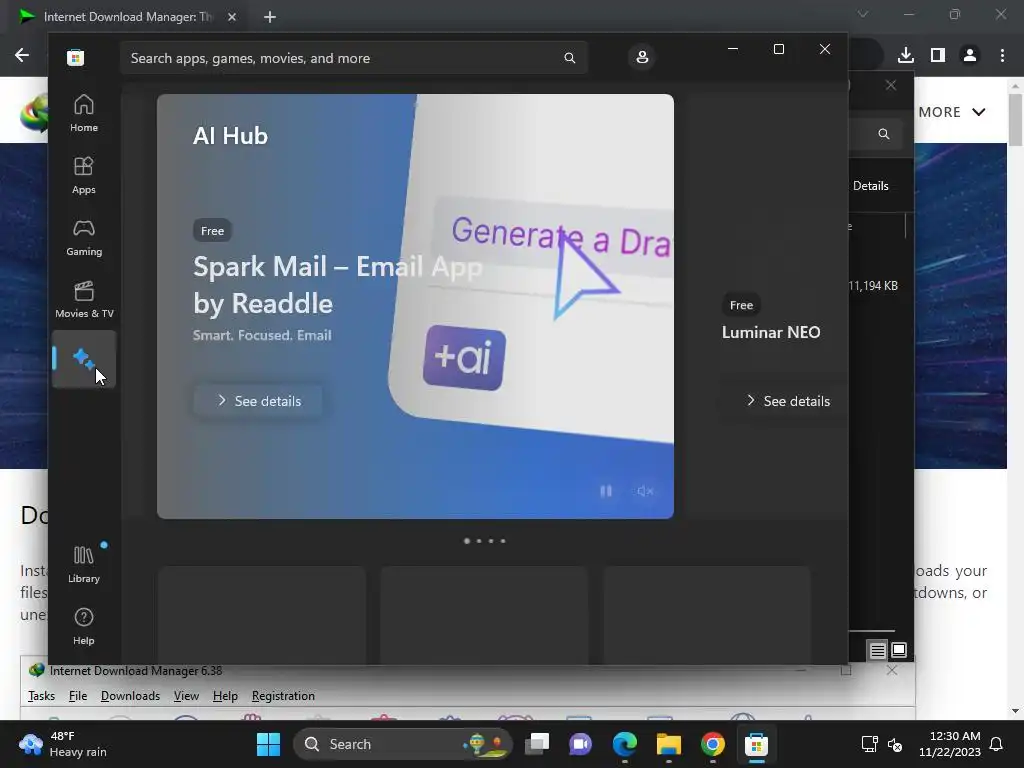Open Tasks menu in IDM window
Viewport: 1024px width, 768px height.
point(41,696)
